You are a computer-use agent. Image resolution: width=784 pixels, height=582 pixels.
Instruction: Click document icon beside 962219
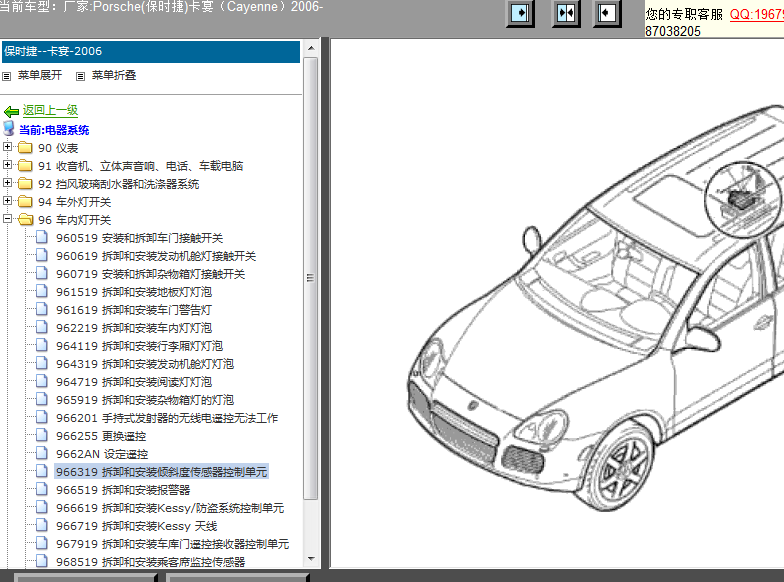click(x=42, y=327)
